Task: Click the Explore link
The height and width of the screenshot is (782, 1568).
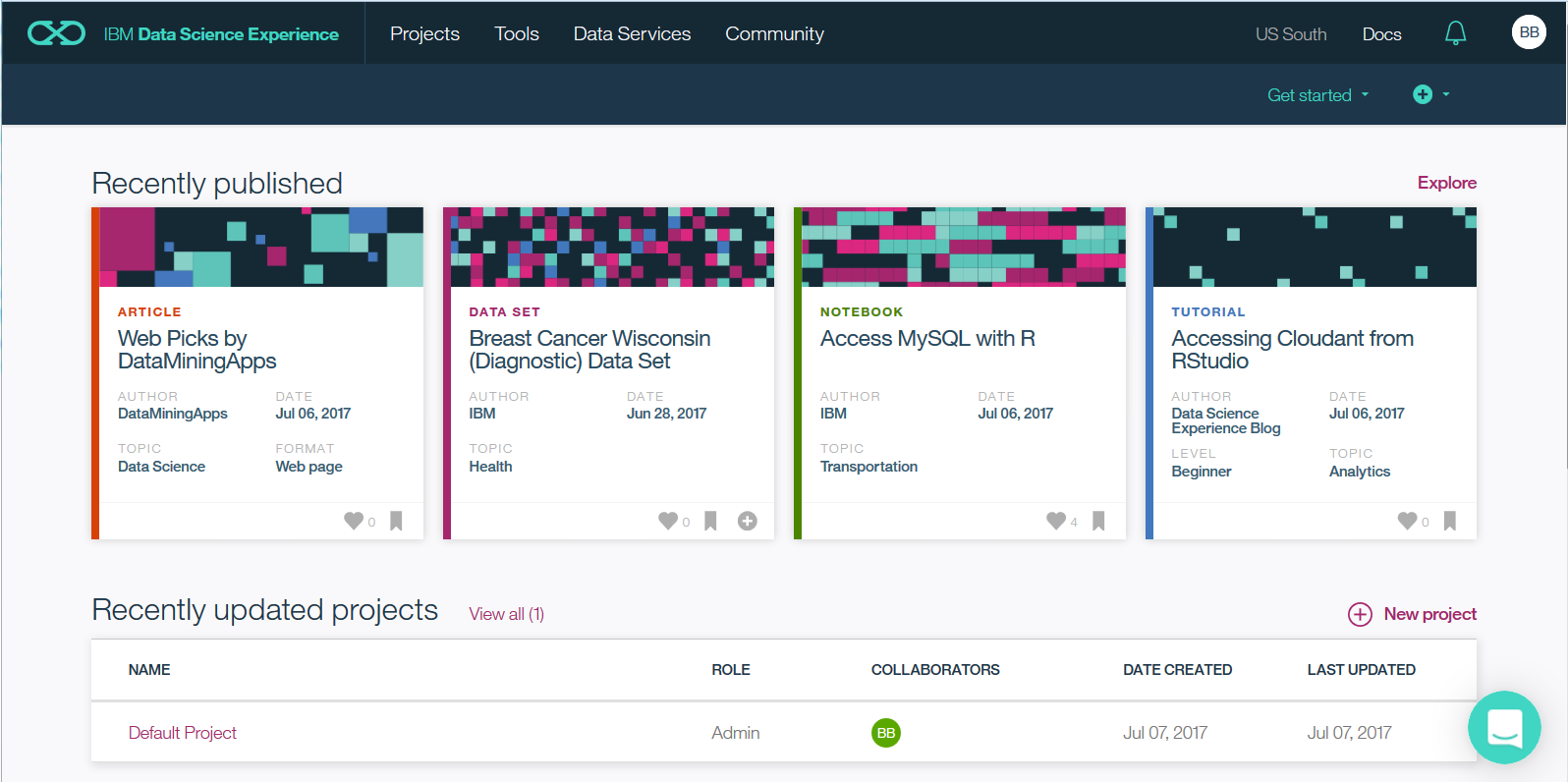Action: tap(1446, 183)
